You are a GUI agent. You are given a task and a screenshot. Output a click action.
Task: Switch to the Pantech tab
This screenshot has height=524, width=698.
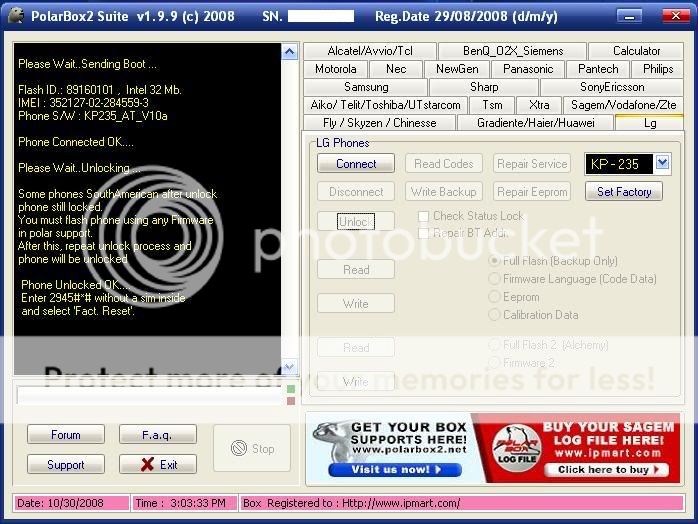click(x=598, y=69)
